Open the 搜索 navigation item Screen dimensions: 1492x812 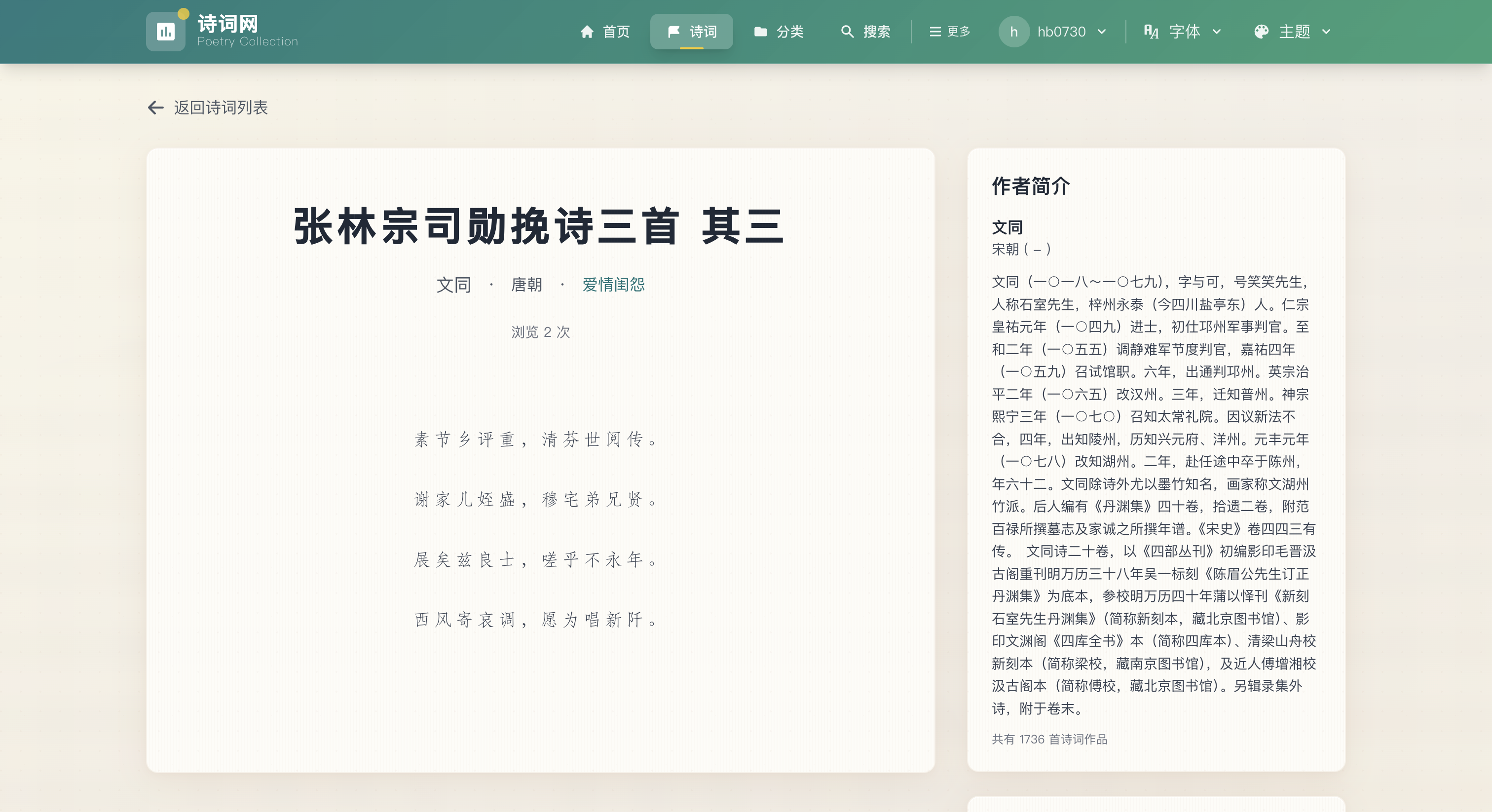[x=876, y=31]
